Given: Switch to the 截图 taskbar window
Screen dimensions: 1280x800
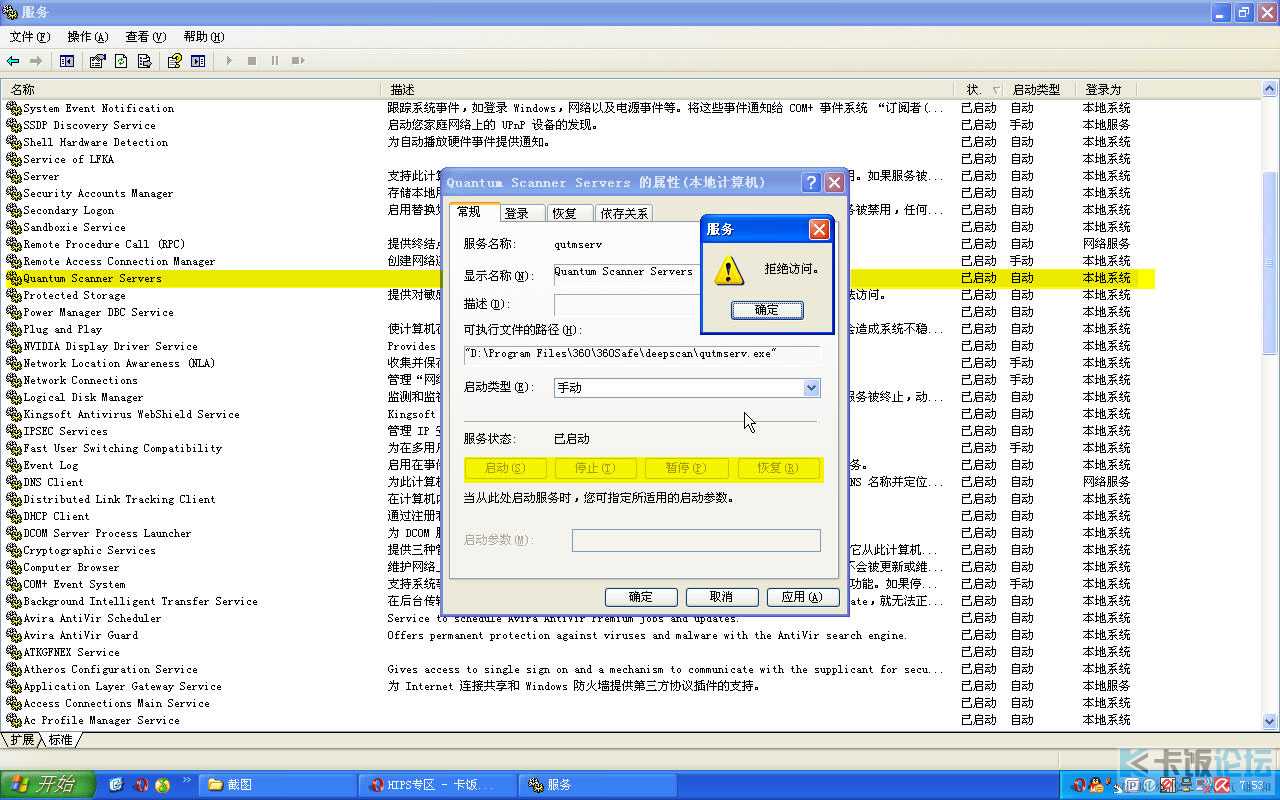Looking at the screenshot, I should [278, 785].
